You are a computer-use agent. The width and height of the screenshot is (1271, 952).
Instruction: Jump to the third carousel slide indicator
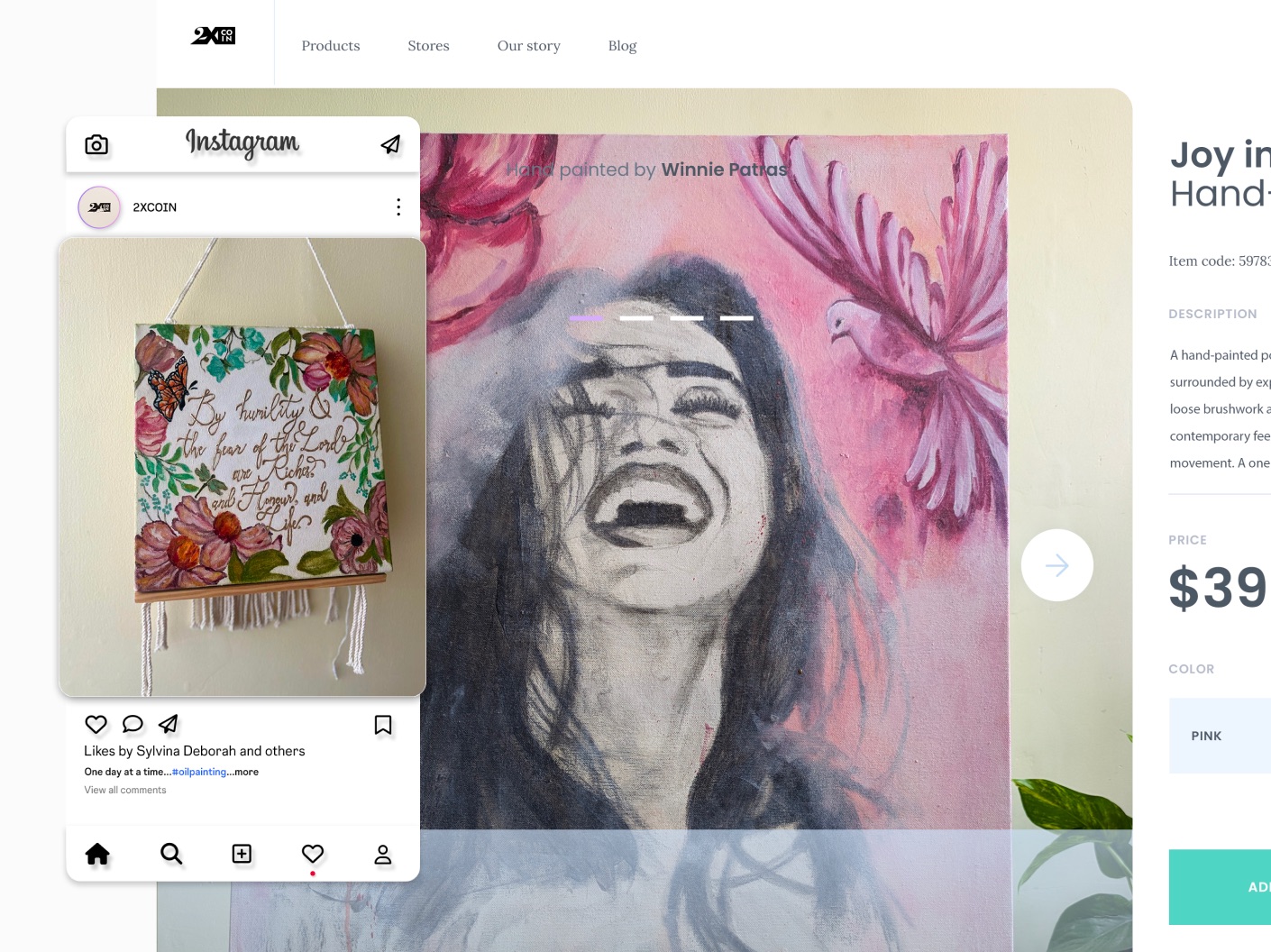(687, 318)
